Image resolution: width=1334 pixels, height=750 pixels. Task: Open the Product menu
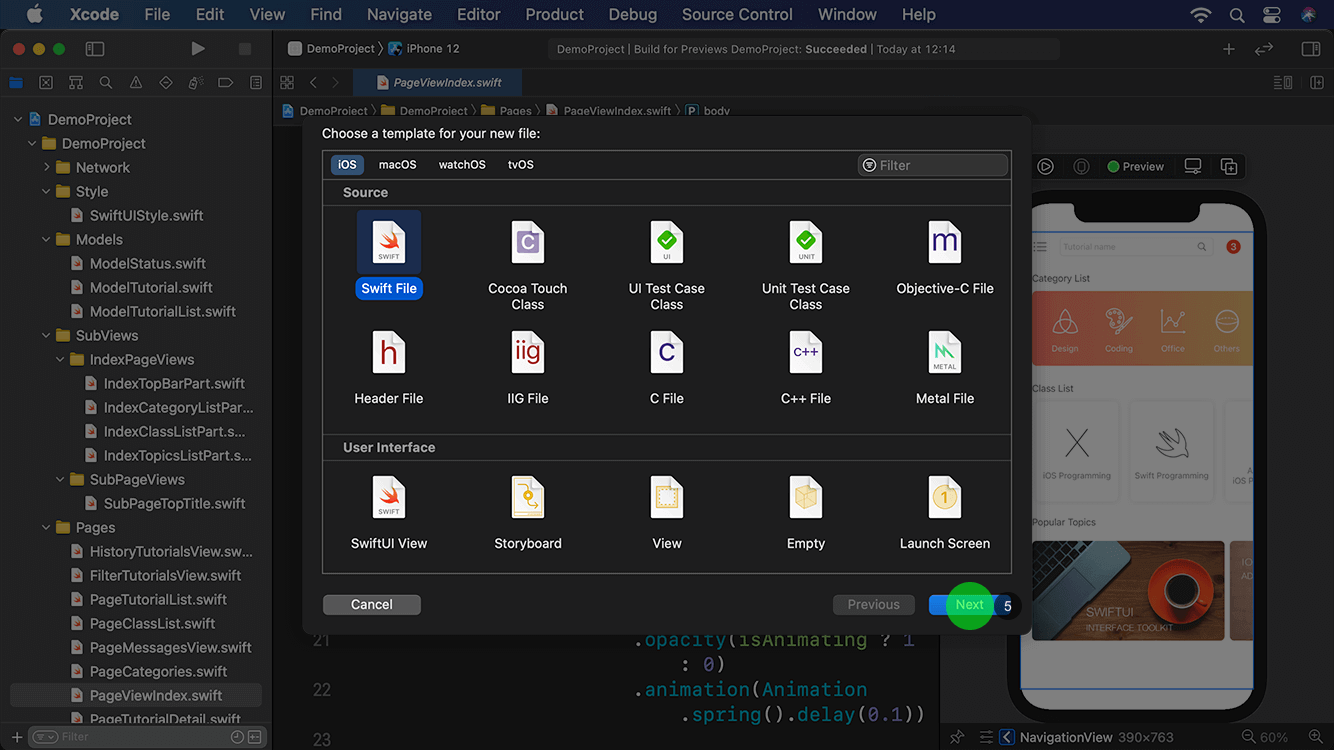click(554, 14)
